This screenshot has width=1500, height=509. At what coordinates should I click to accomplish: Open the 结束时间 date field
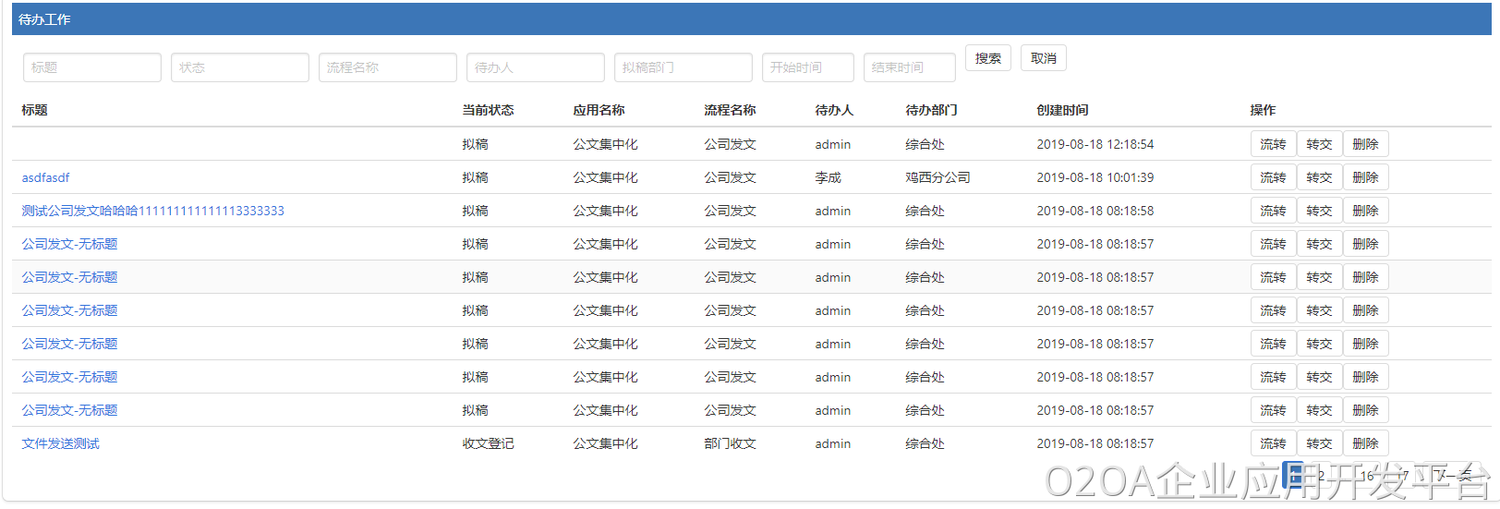(x=909, y=68)
